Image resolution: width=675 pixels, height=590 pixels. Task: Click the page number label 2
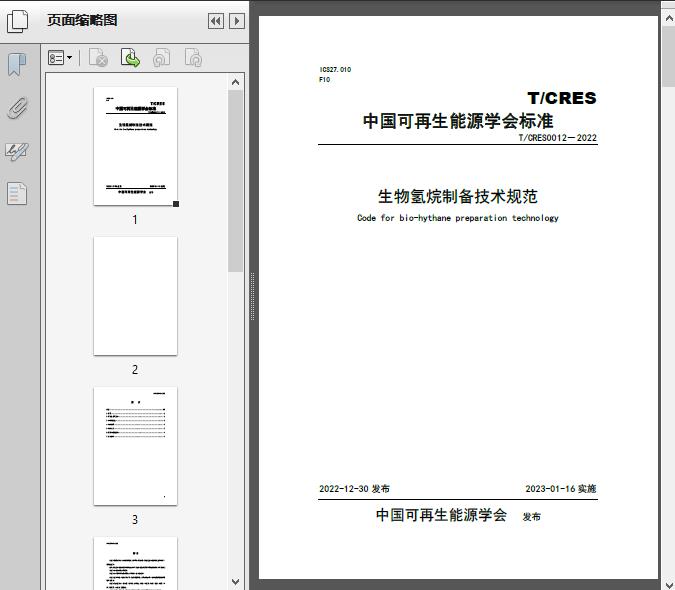click(135, 369)
